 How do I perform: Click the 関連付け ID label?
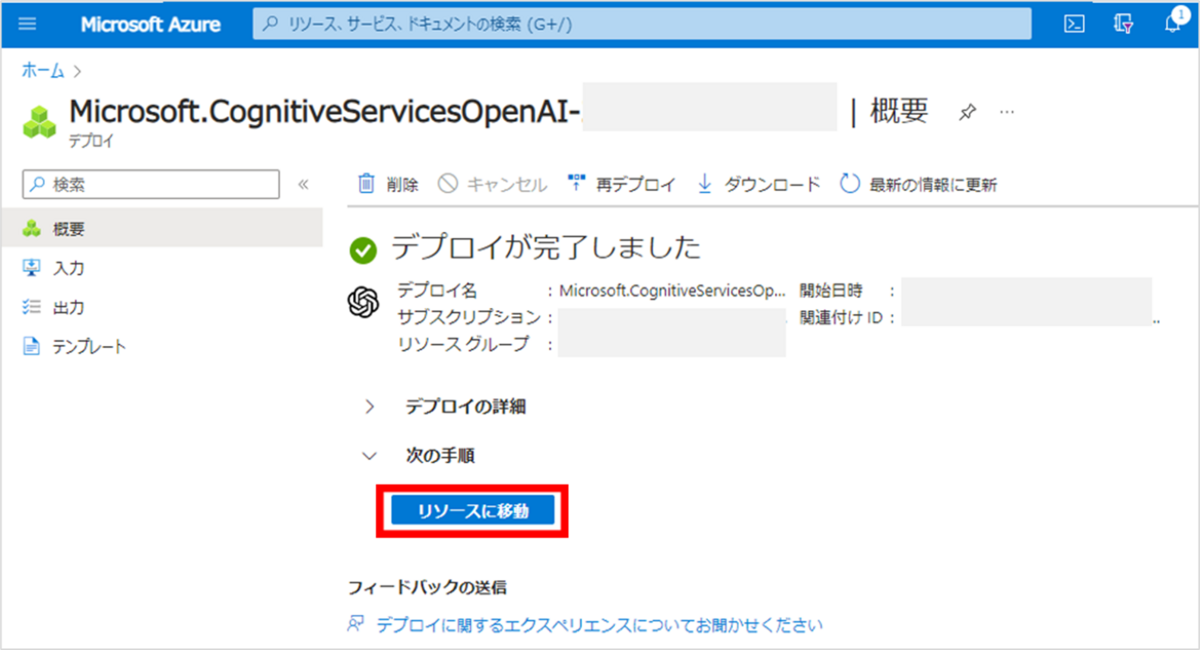(x=841, y=317)
